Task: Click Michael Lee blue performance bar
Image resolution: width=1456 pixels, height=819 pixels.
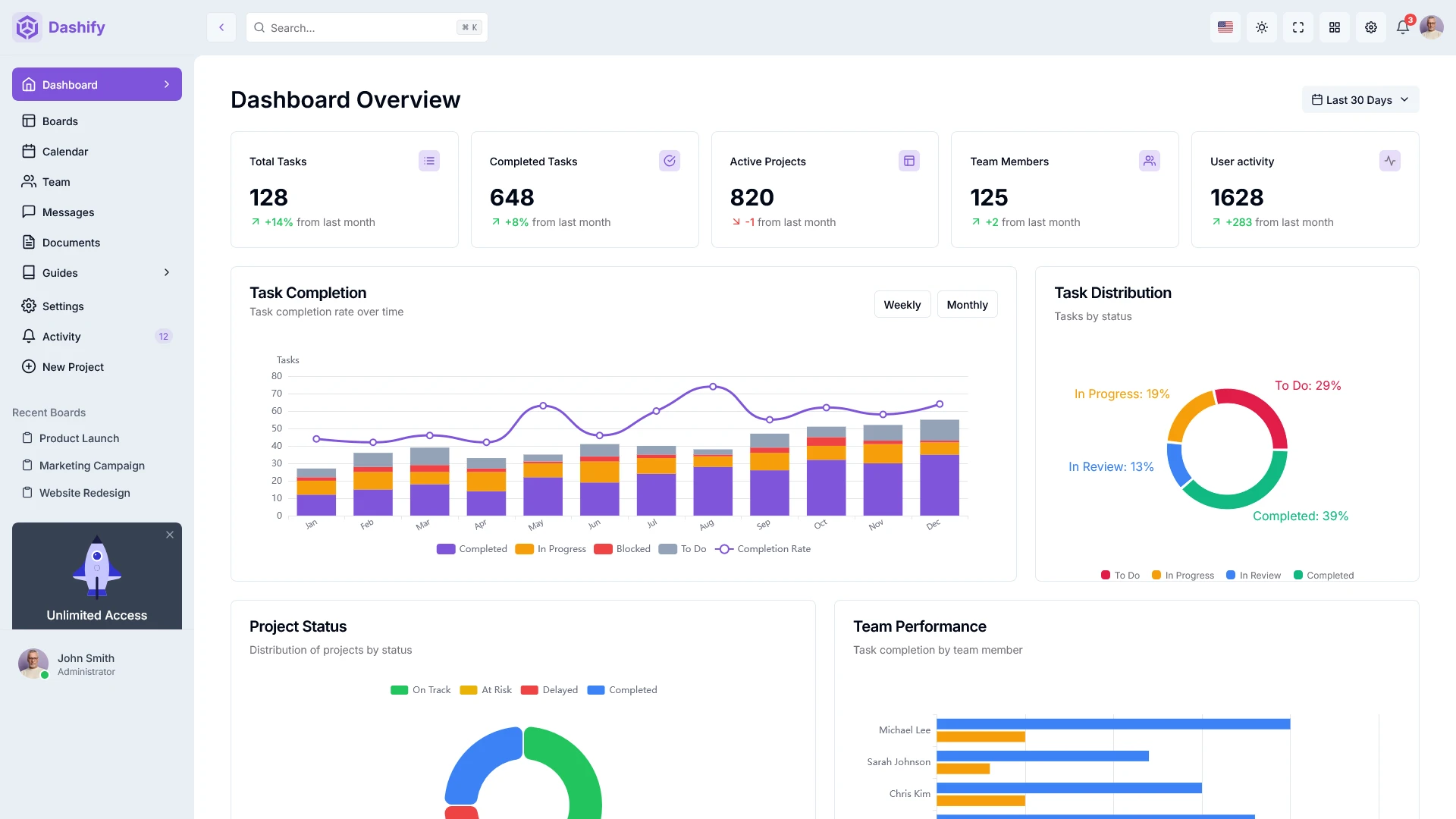Action: (x=1113, y=723)
